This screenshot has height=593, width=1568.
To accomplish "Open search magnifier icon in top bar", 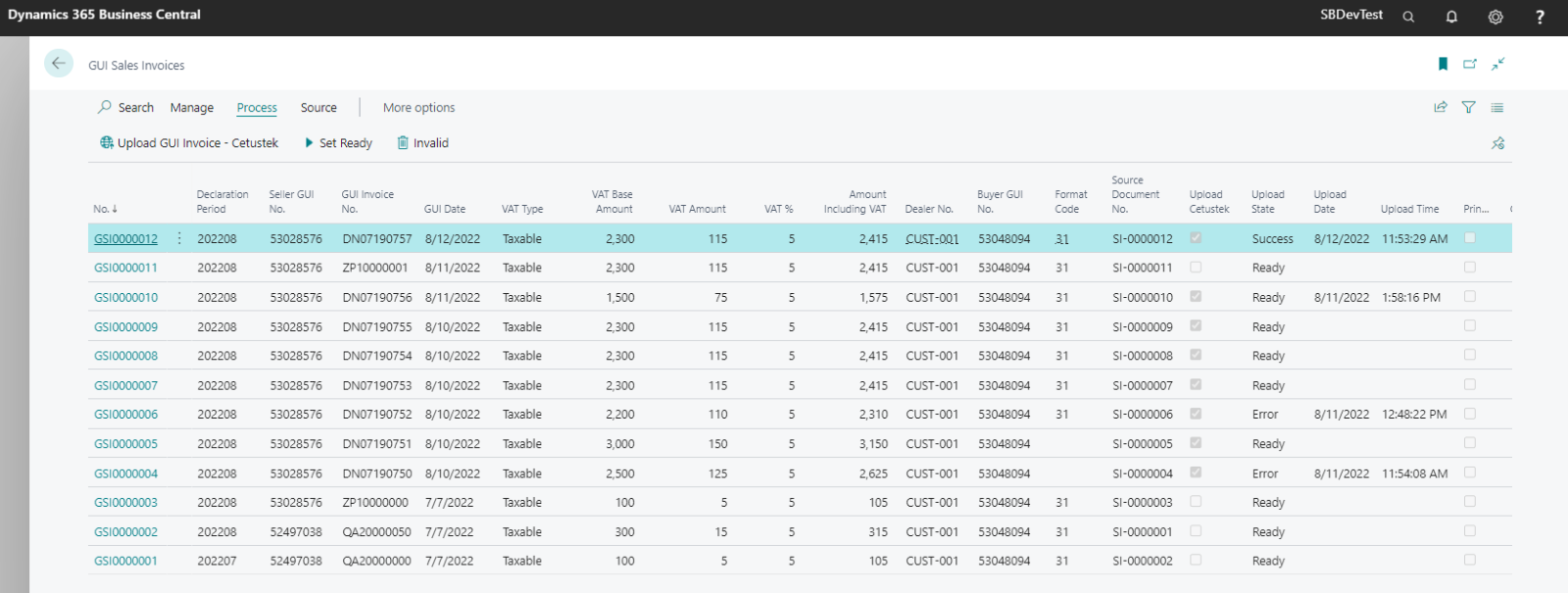I will [x=1408, y=17].
